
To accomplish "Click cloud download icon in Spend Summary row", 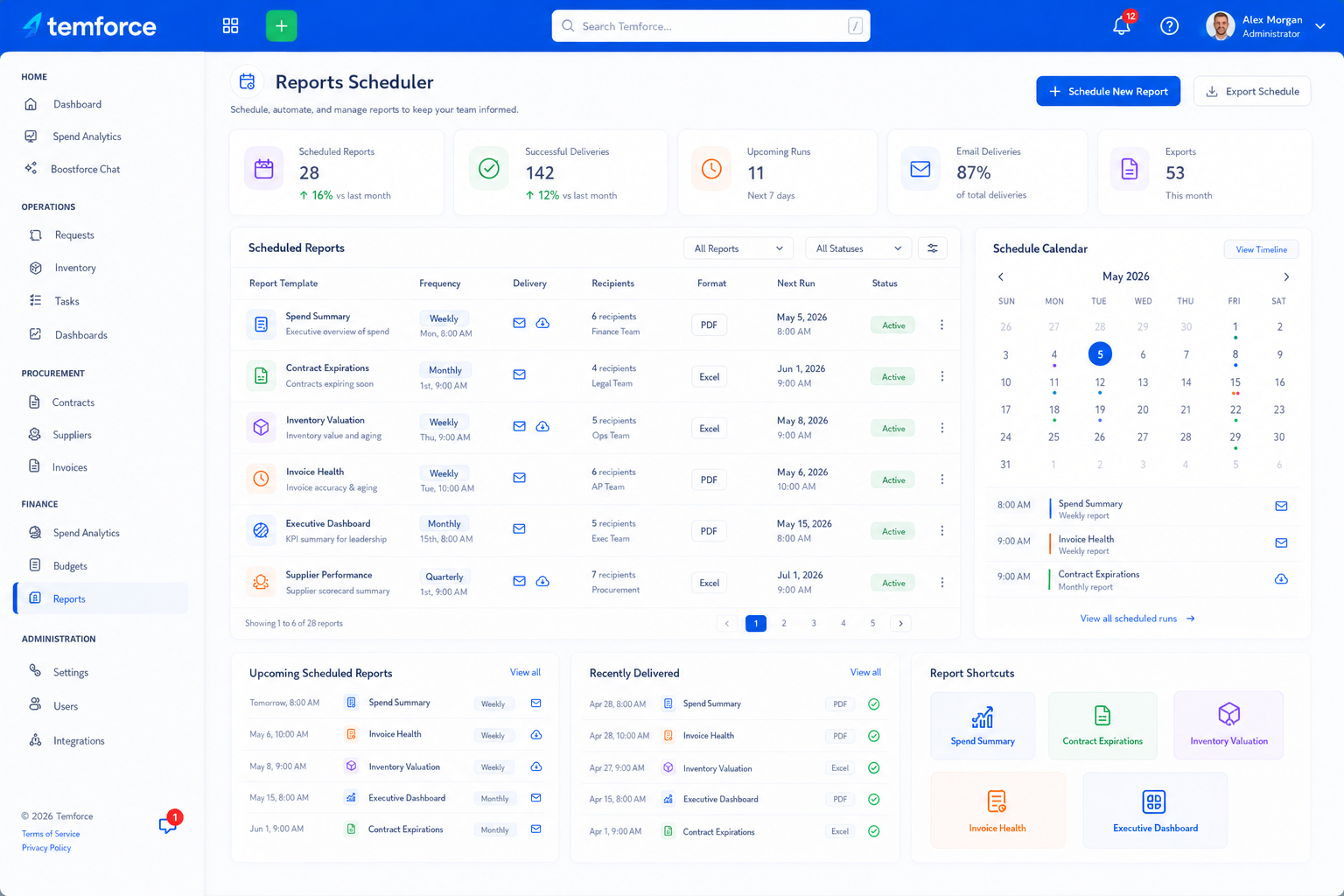I will pyautogui.click(x=542, y=323).
